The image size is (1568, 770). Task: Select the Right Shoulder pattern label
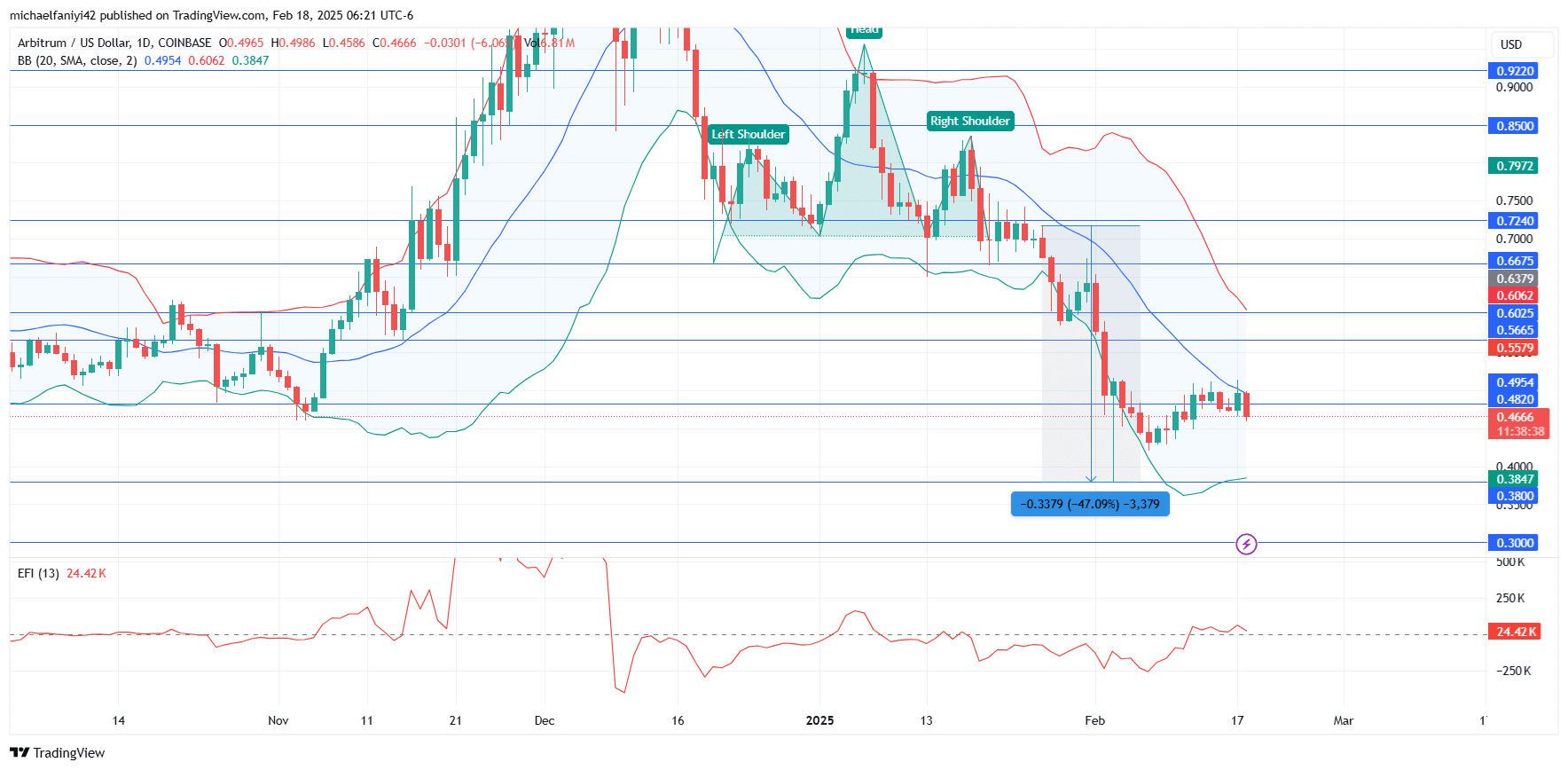(970, 121)
